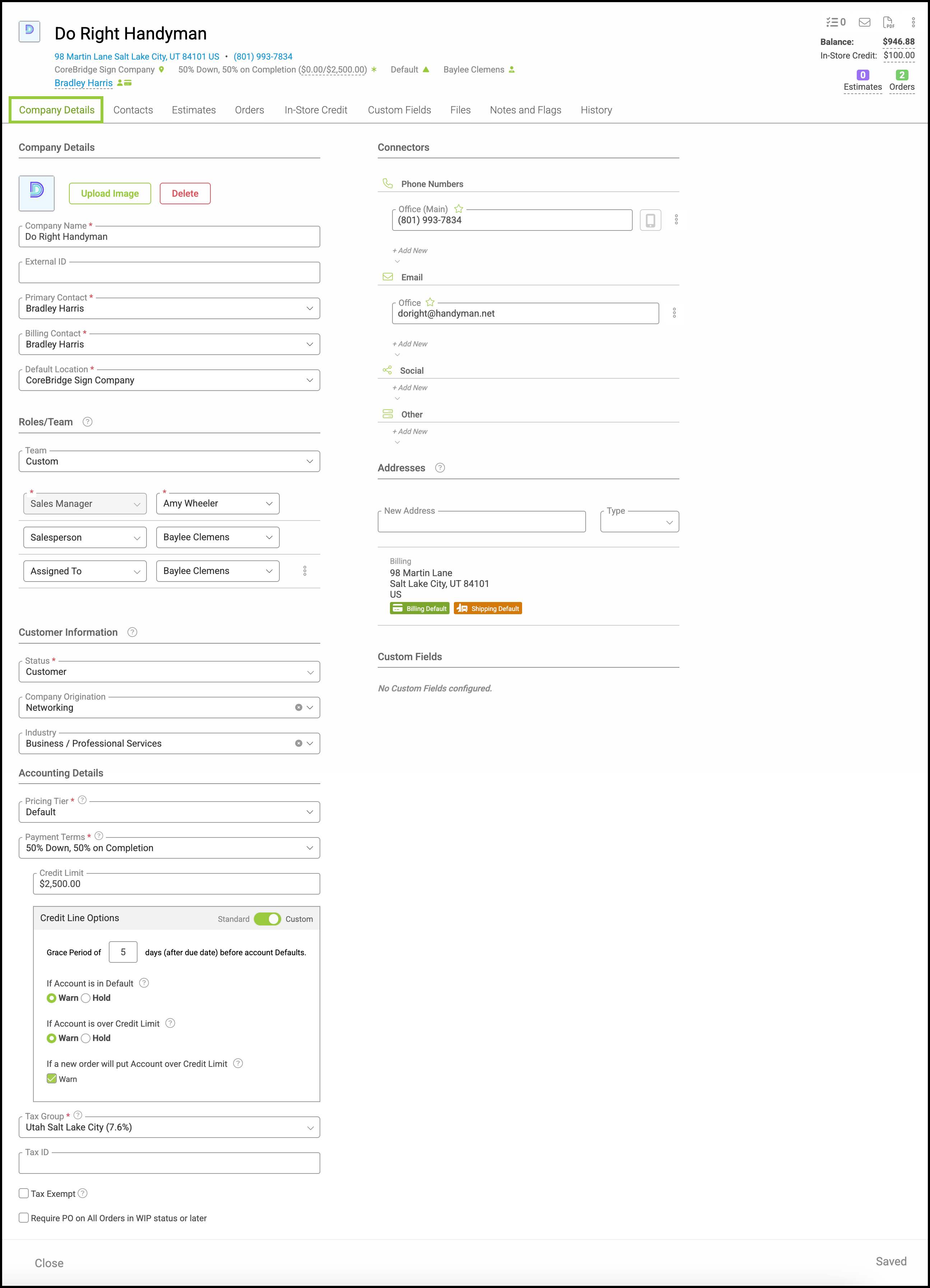This screenshot has height=1288, width=930.
Task: Click the envelope email icon in header
Action: point(864,22)
